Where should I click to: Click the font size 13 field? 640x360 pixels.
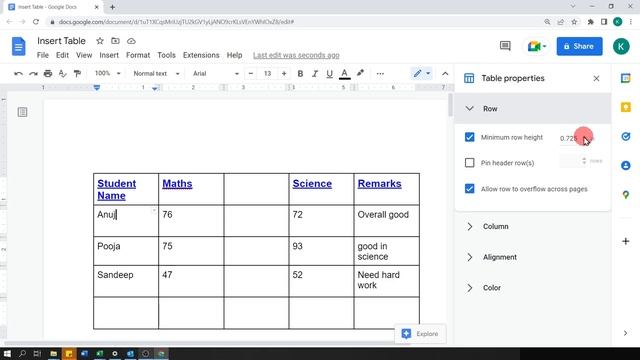click(x=267, y=74)
